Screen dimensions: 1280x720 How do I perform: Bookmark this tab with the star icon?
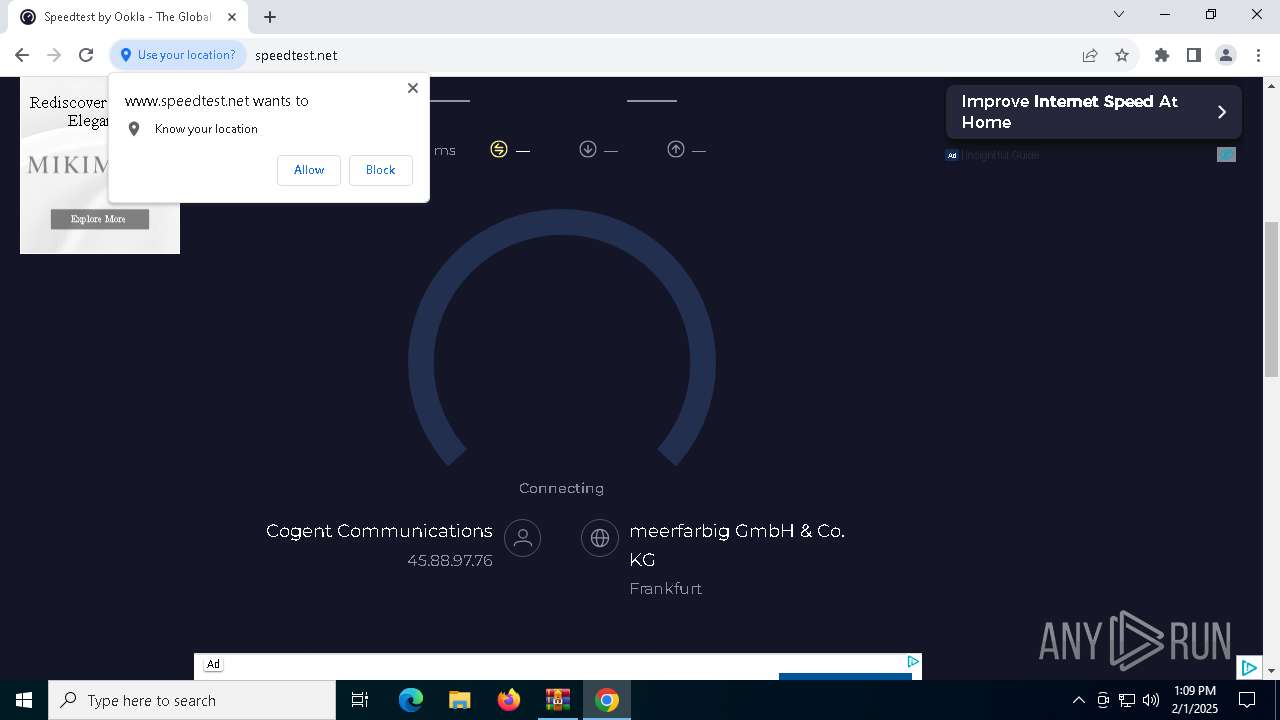coord(1122,55)
